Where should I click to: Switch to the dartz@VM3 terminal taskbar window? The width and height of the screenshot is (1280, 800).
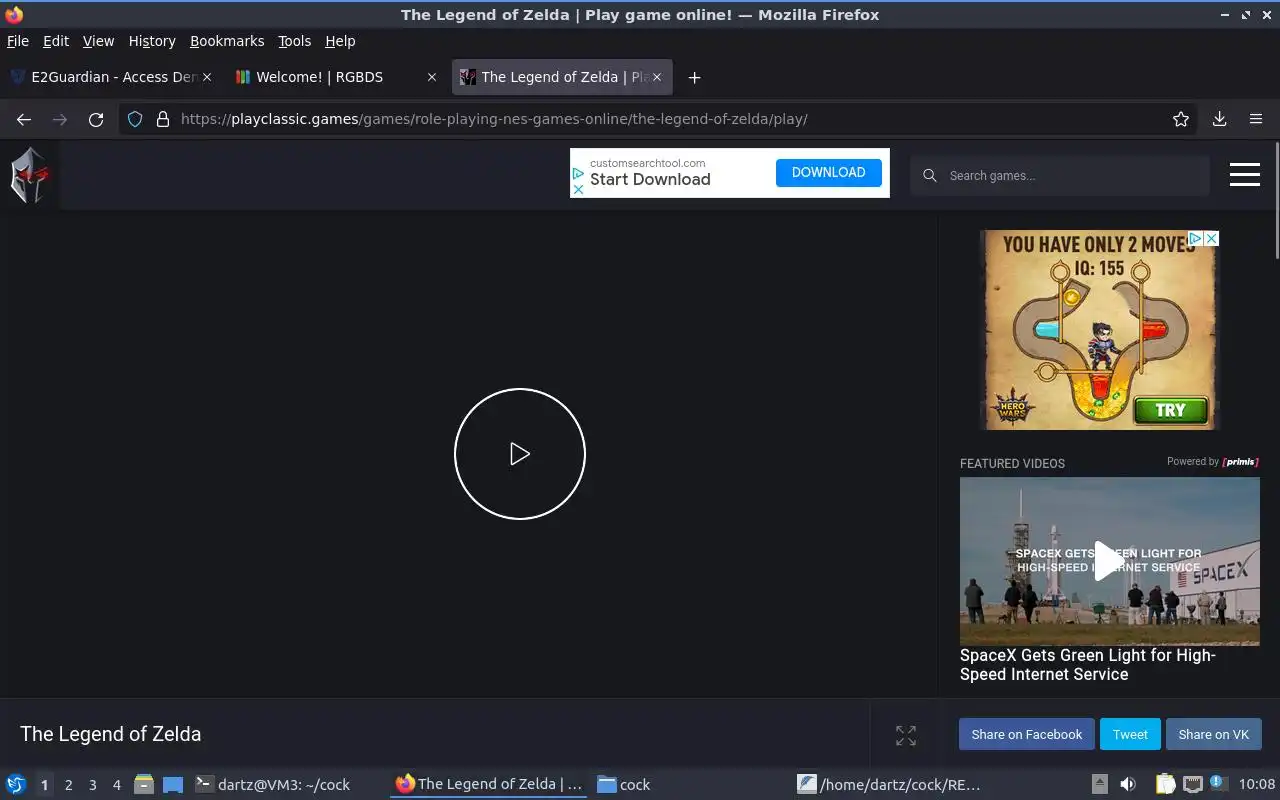273,785
